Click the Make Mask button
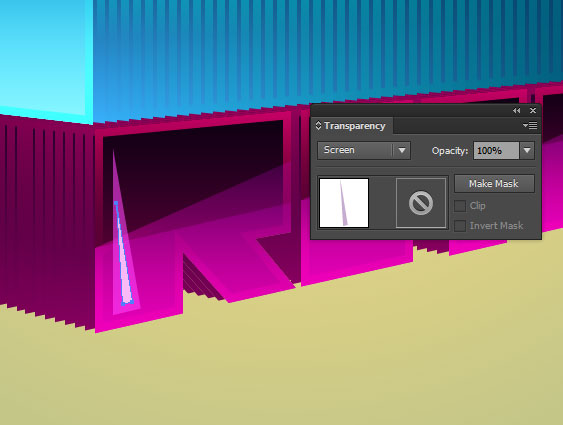The image size is (563, 425). 494,183
